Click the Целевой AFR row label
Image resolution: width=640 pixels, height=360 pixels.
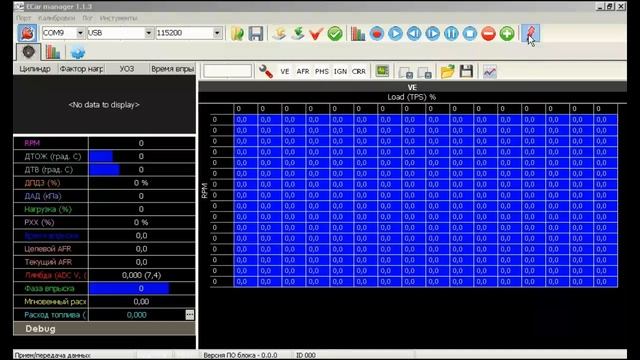[x=48, y=249]
